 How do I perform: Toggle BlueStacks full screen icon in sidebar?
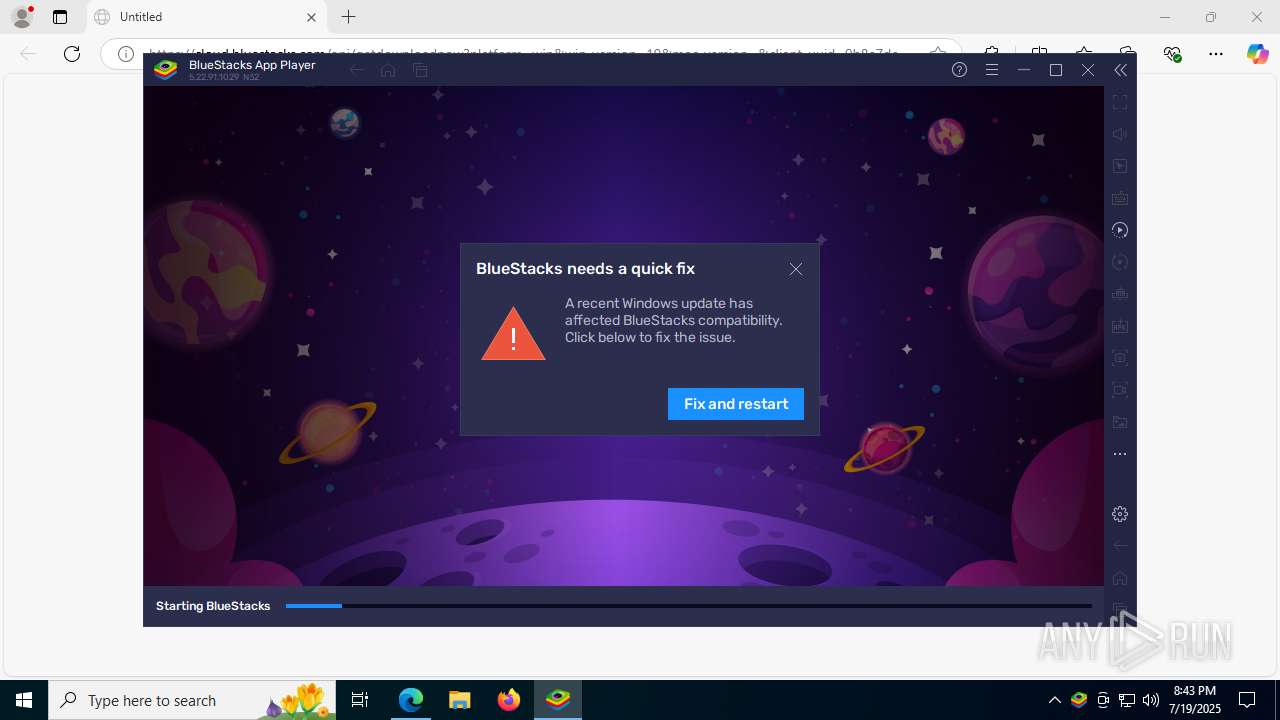[x=1120, y=102]
